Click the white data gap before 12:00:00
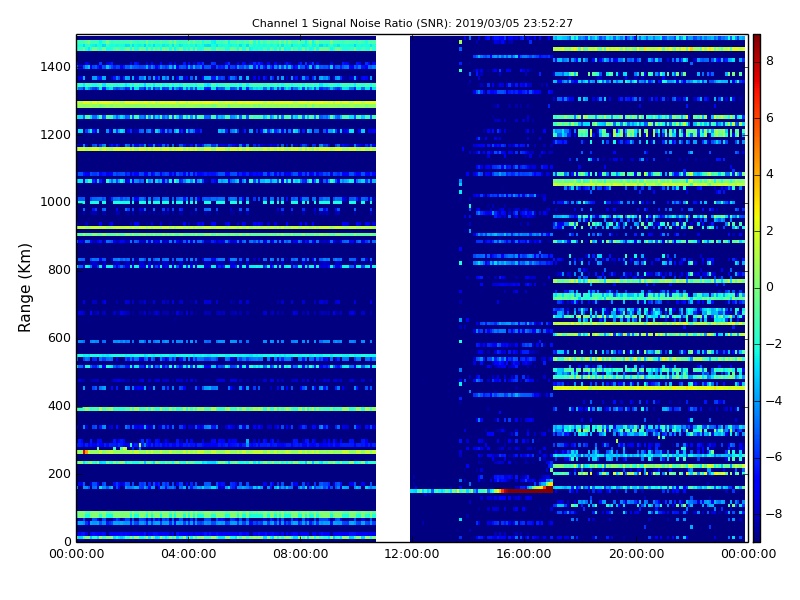The image size is (800, 600). pyautogui.click(x=393, y=288)
